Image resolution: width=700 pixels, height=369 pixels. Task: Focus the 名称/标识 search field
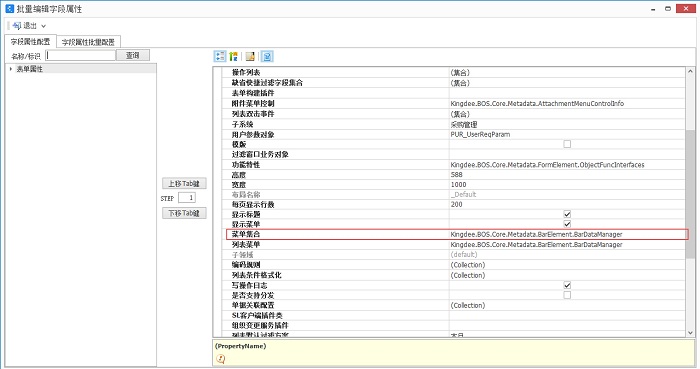pyautogui.click(x=81, y=55)
